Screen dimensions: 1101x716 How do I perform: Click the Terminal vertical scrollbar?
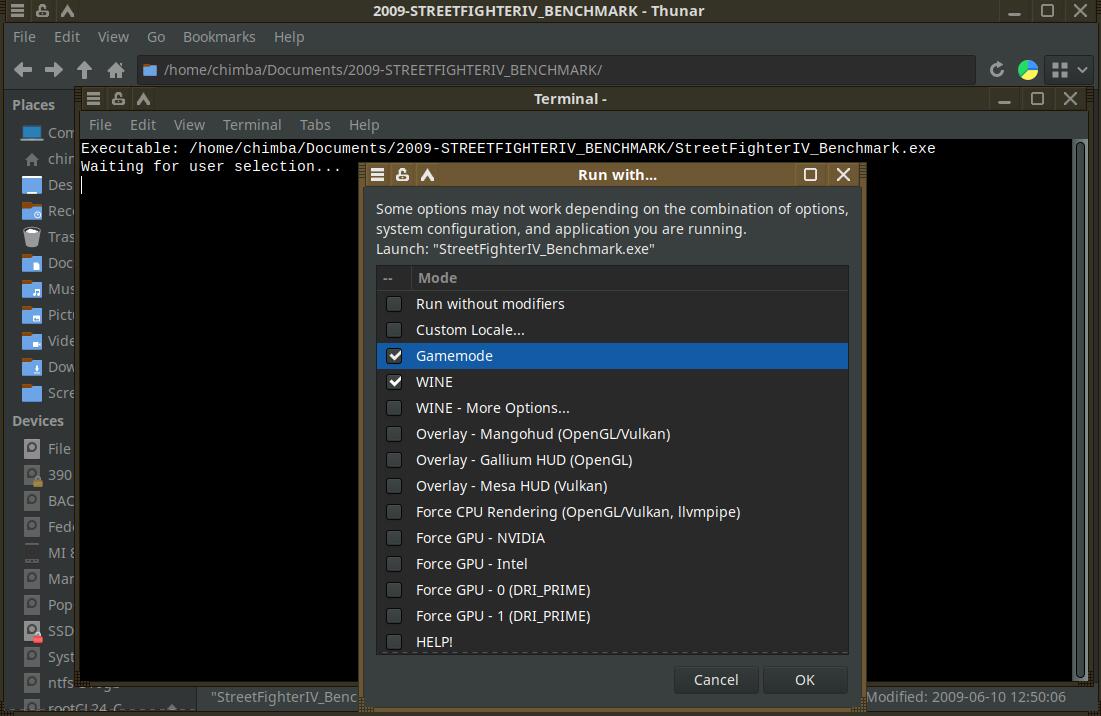tap(1081, 409)
